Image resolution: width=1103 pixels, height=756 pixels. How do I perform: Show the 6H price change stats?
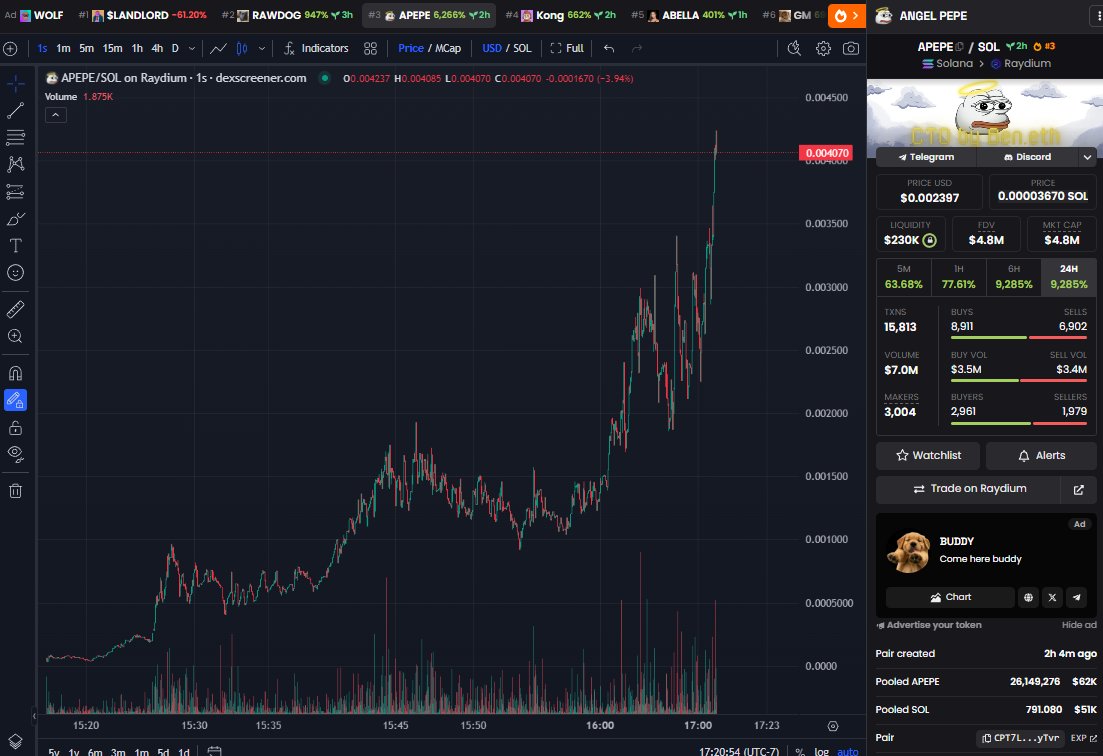pyautogui.click(x=1014, y=277)
